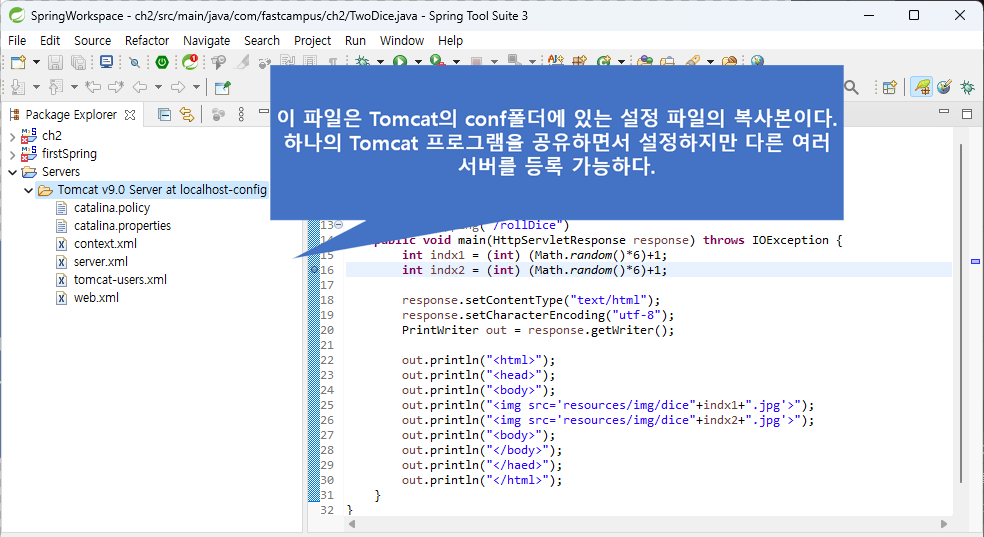
Task: Open the console monitor toolbar icon
Action: 107,62
